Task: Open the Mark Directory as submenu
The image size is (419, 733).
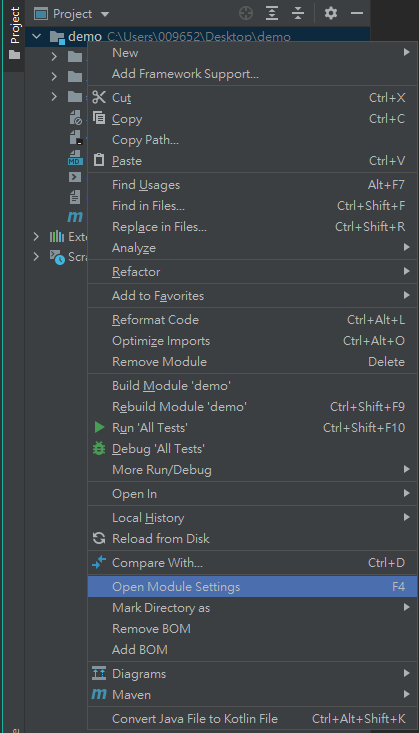Action: (x=253, y=608)
